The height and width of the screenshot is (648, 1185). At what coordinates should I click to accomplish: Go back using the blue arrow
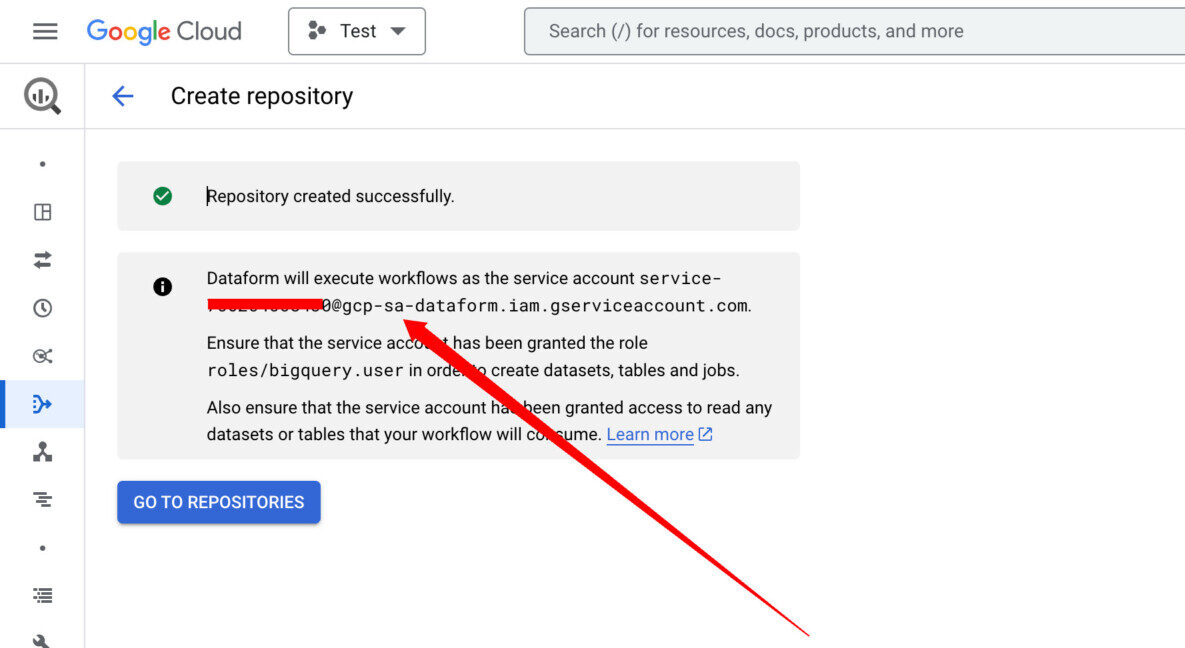click(x=122, y=96)
